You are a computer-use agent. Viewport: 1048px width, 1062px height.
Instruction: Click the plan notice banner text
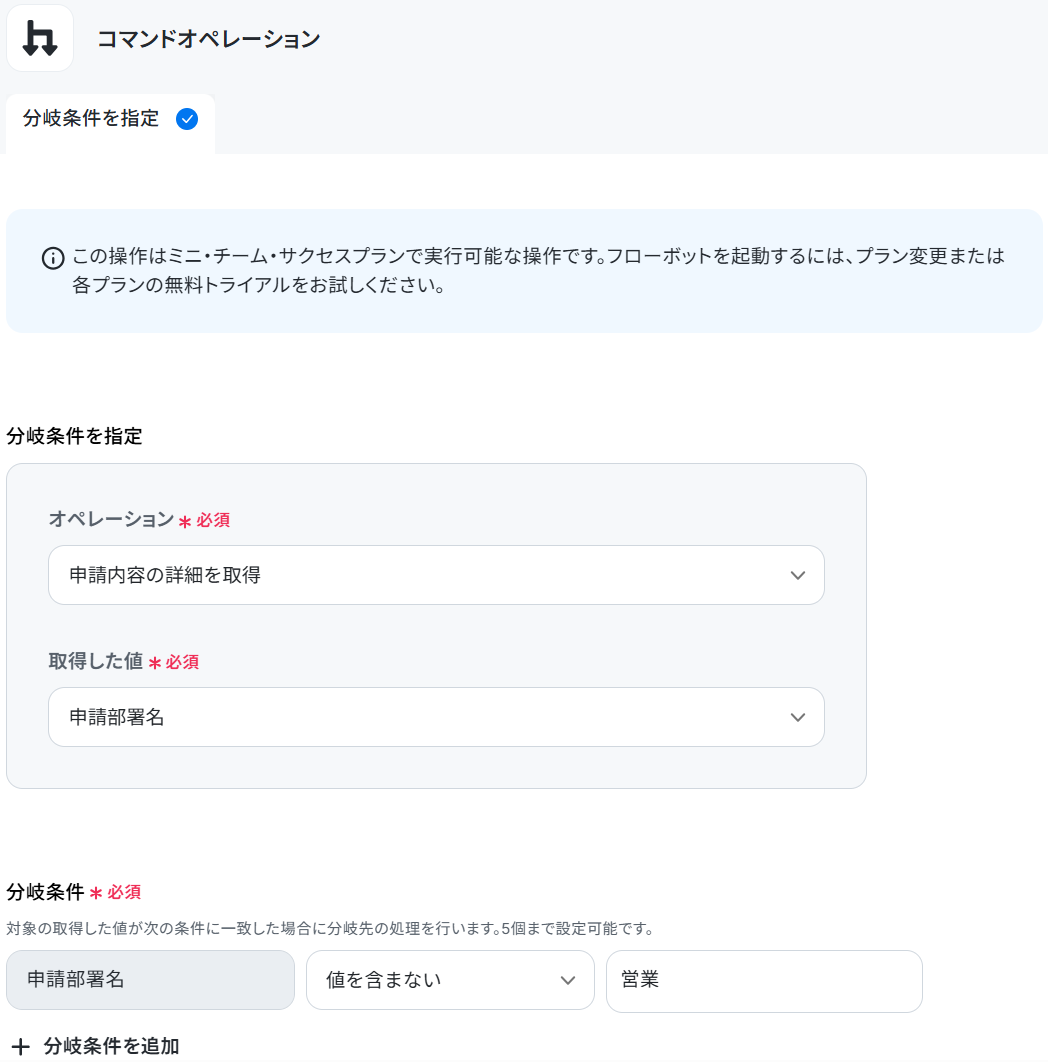[538, 270]
